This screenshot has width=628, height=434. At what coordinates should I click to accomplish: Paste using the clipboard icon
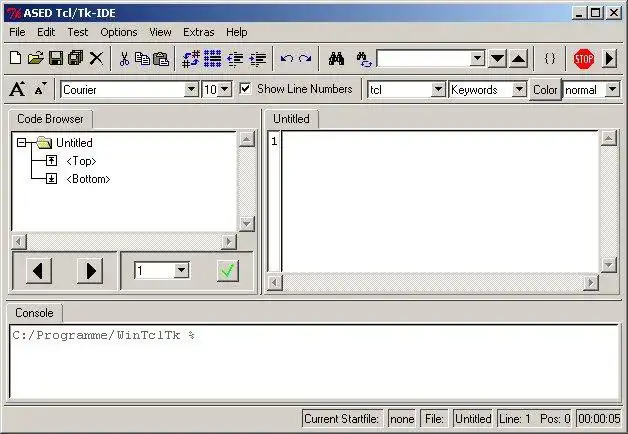(x=161, y=59)
